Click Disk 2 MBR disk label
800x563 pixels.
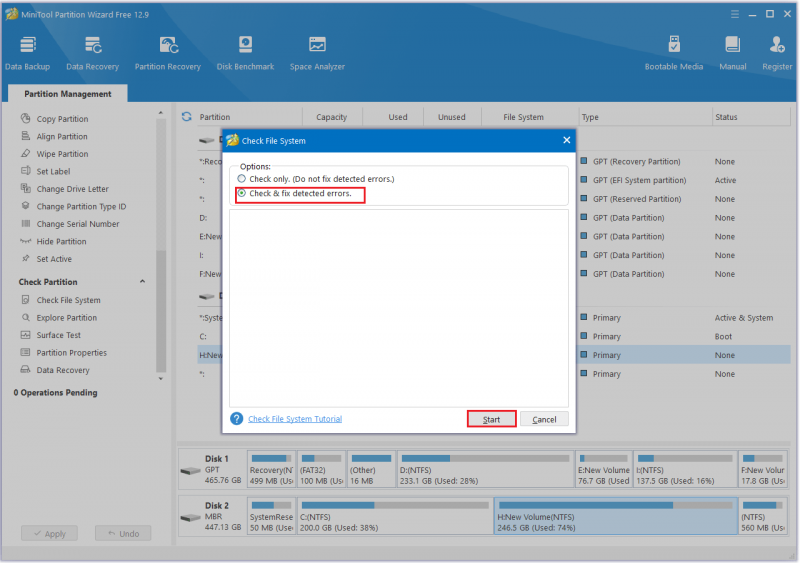point(212,516)
